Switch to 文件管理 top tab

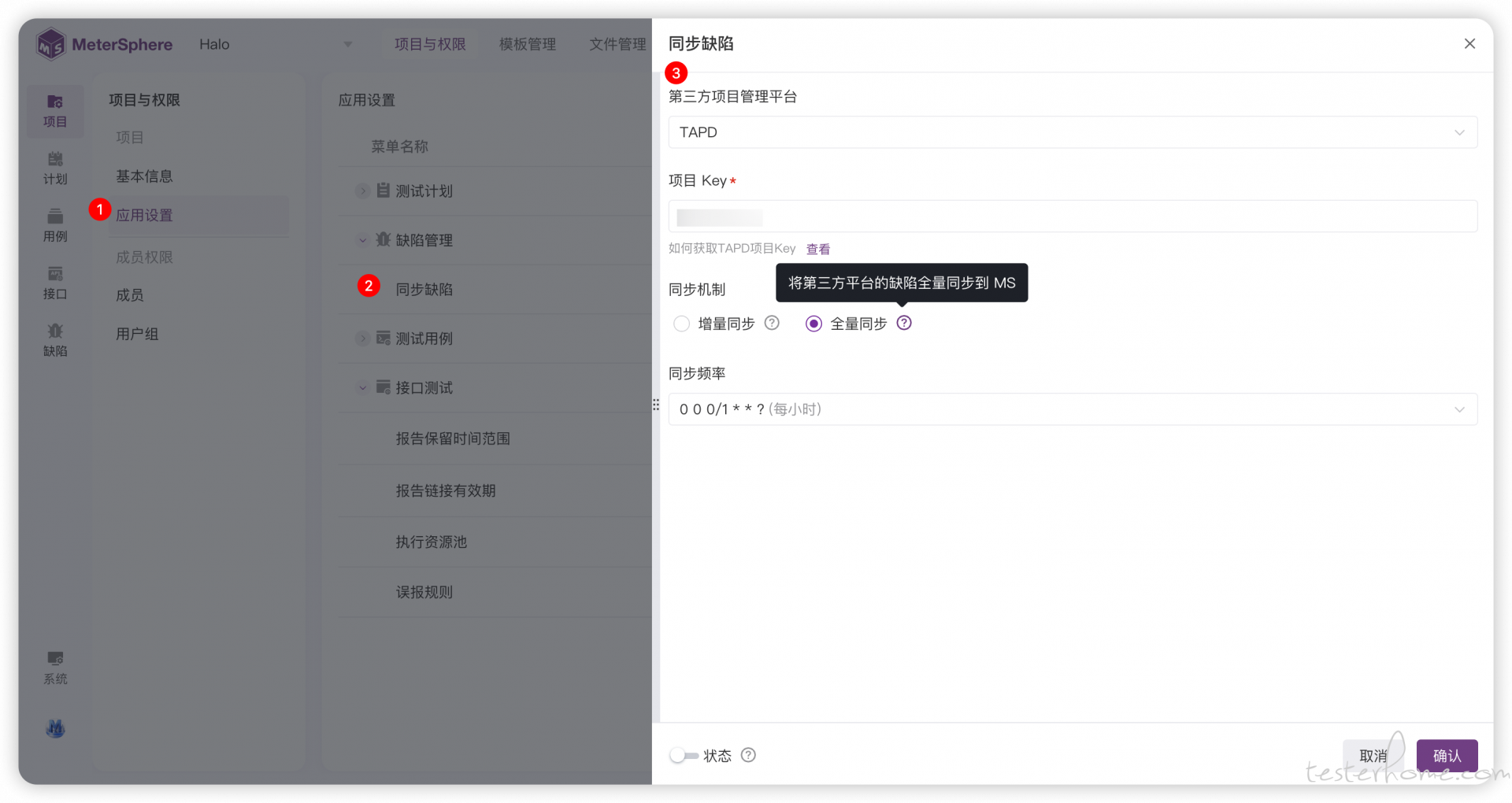pos(618,45)
